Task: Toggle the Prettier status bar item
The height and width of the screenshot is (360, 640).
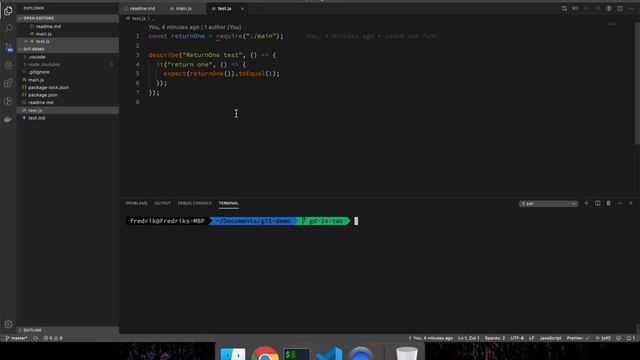Action: tap(578, 338)
